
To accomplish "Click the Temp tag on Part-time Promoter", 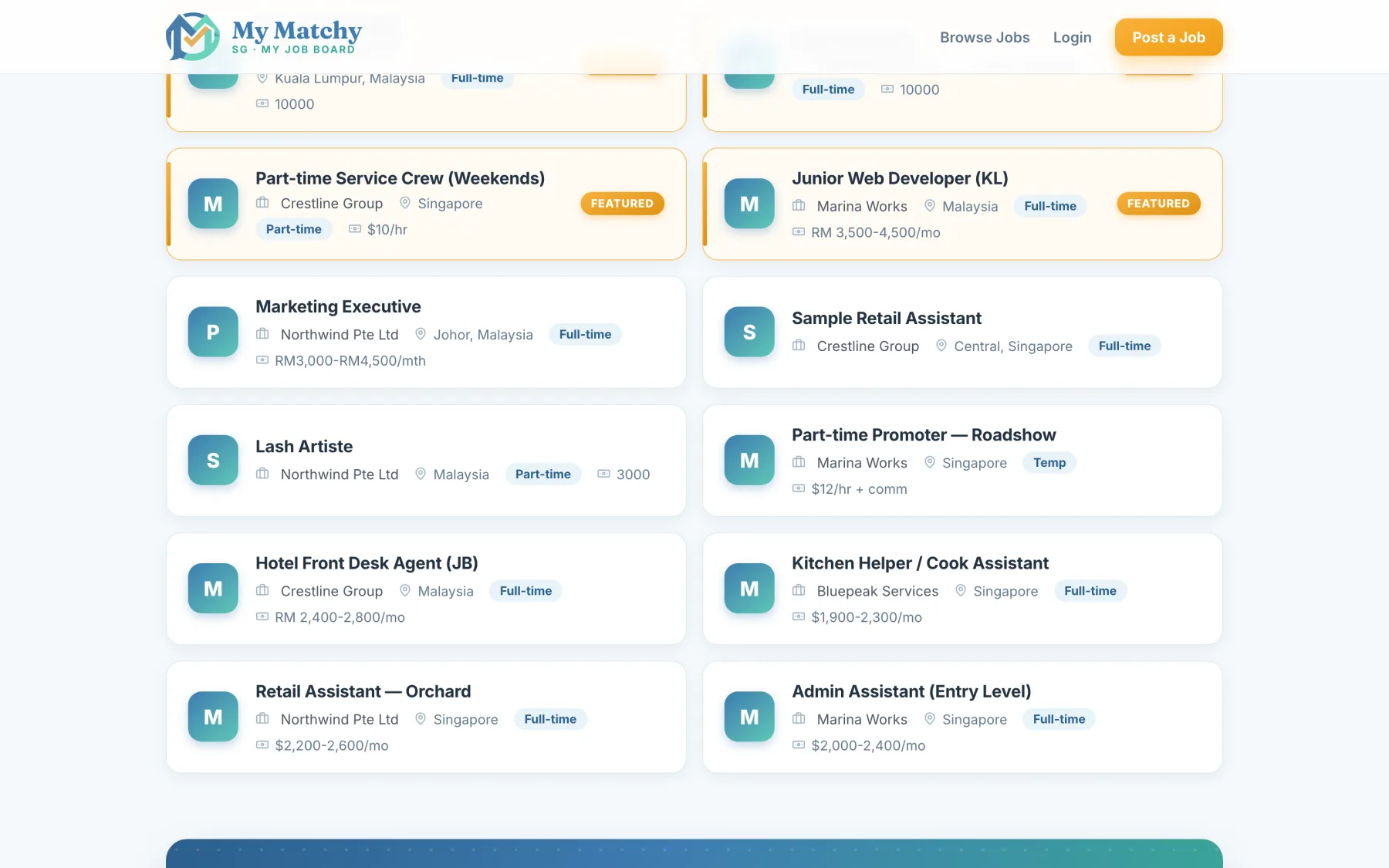I will point(1049,462).
